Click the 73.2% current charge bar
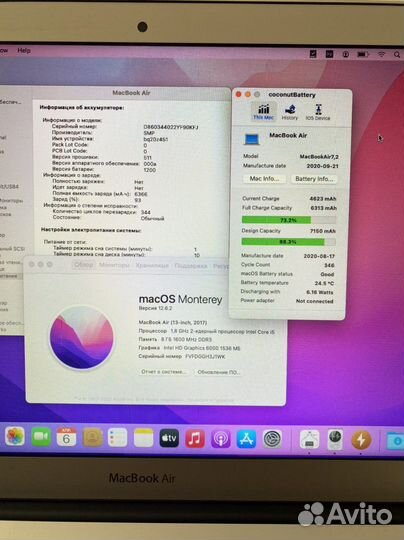The image size is (404, 540). pos(289,220)
